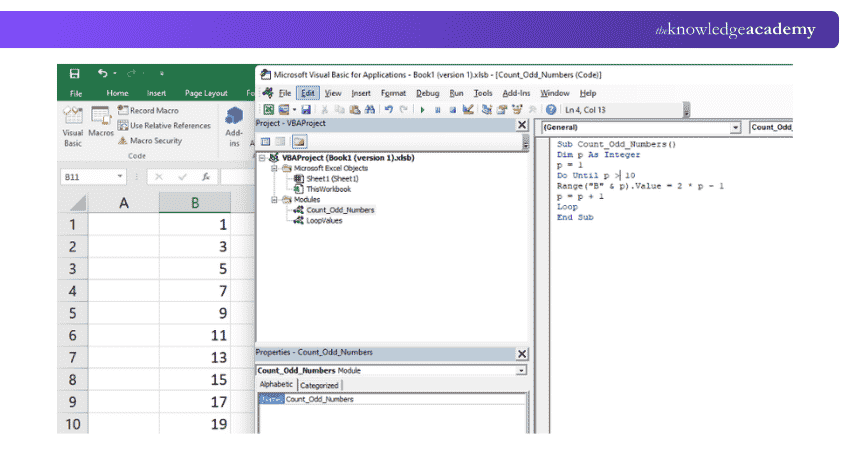Toggle Design Mode icon
The image size is (850, 450).
coord(468,110)
